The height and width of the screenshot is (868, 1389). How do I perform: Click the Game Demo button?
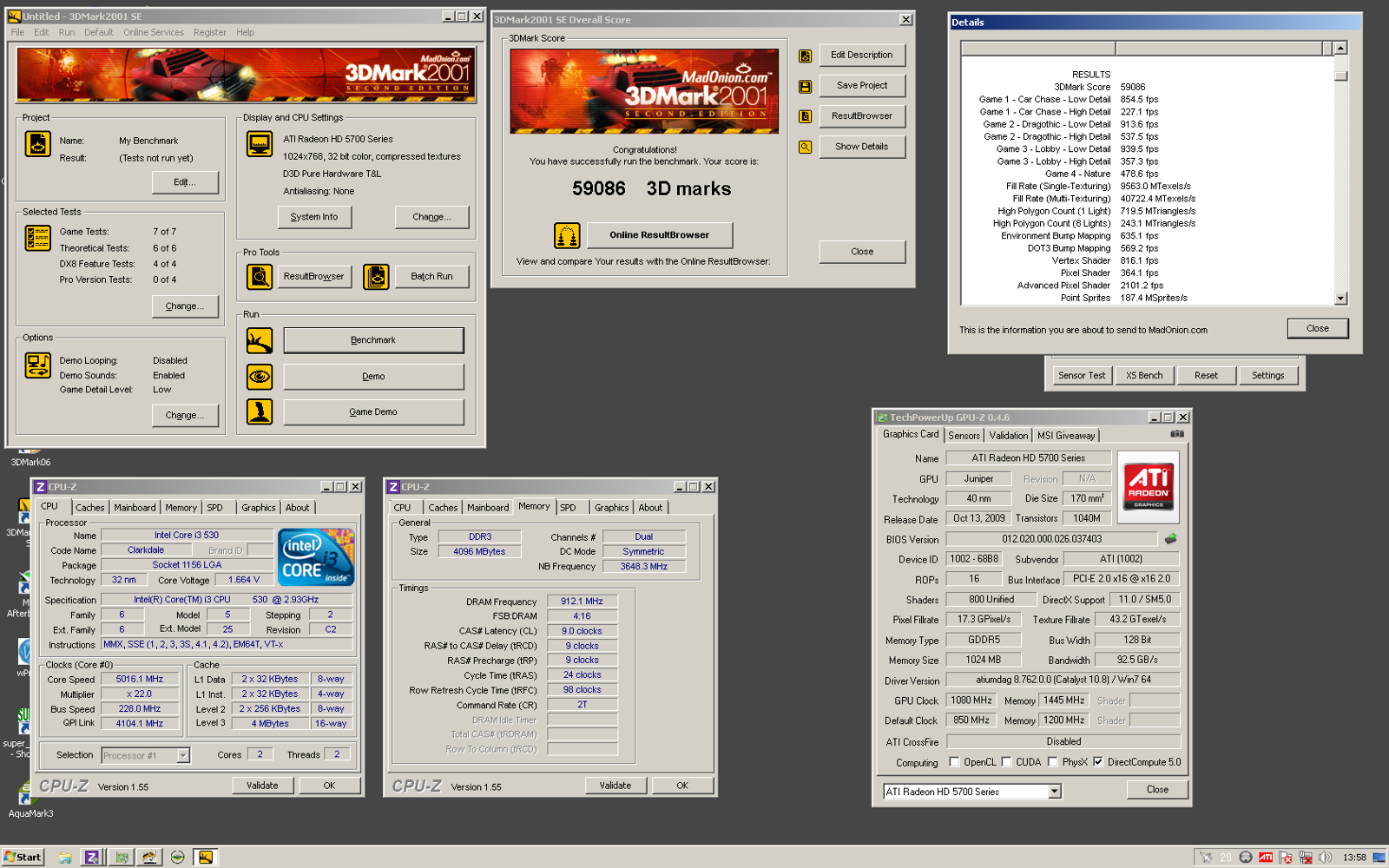pos(373,412)
